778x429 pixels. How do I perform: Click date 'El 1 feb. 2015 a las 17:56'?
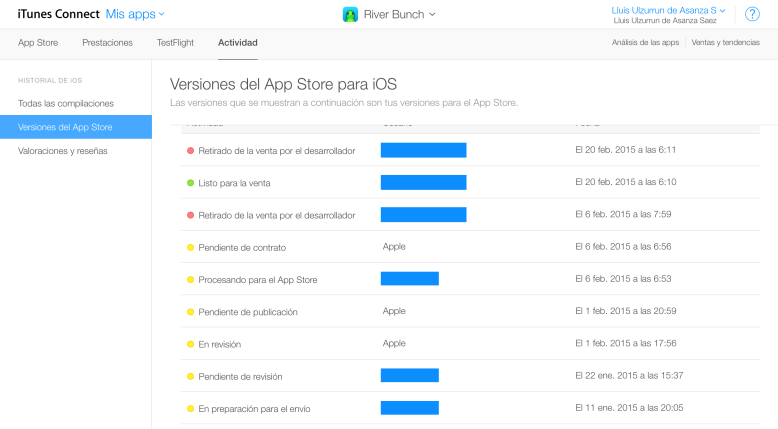coord(626,343)
